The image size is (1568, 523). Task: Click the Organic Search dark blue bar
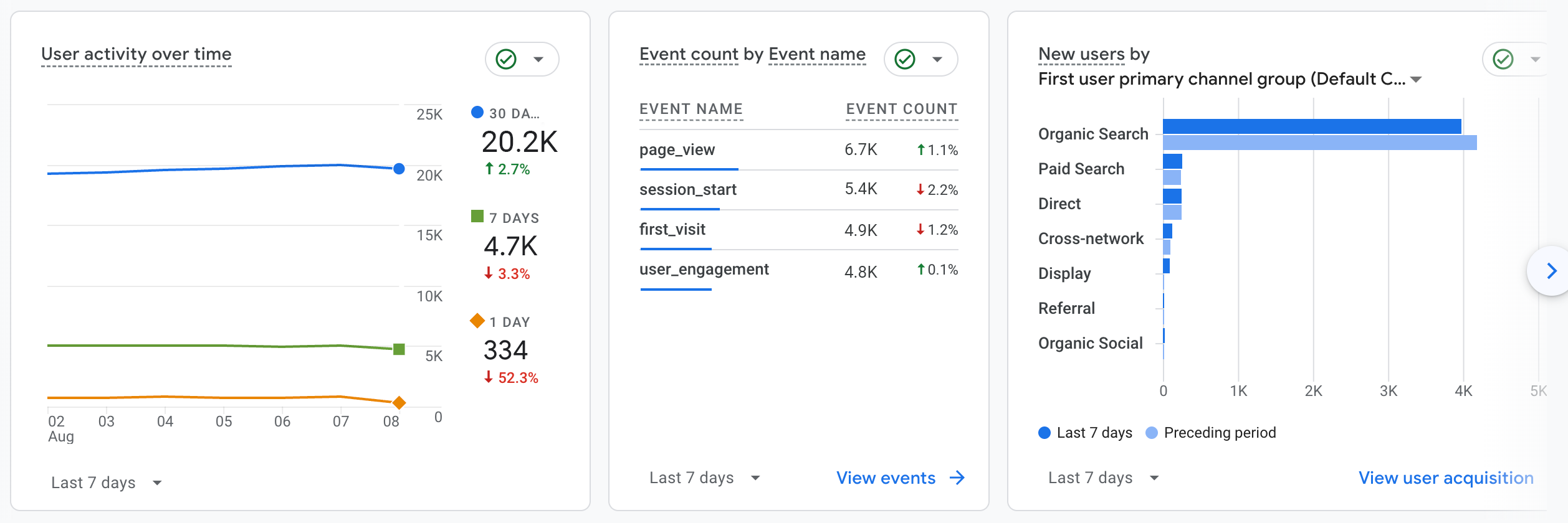pyautogui.click(x=1311, y=126)
